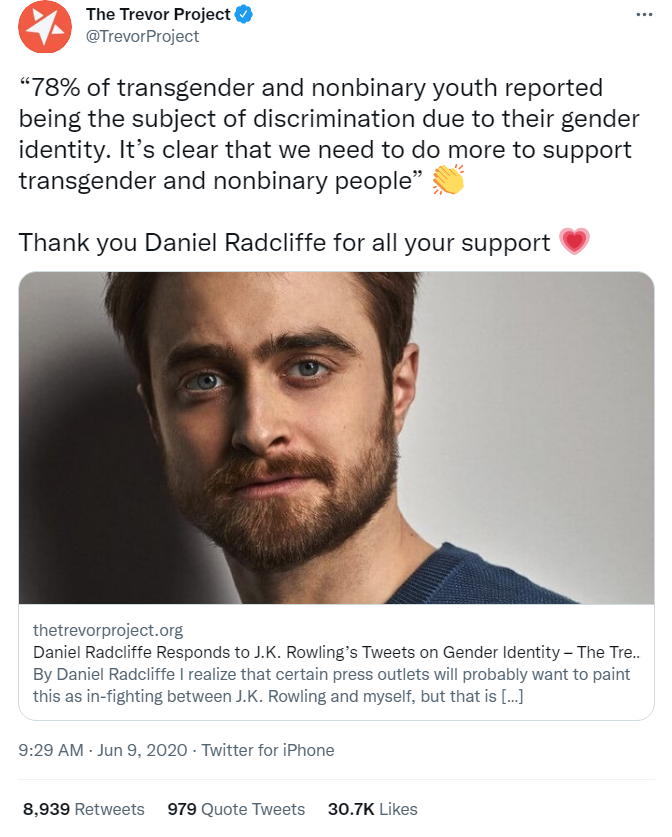Click the Jun 9, 2020 date
The width and height of the screenshot is (672, 837).
coord(144,750)
